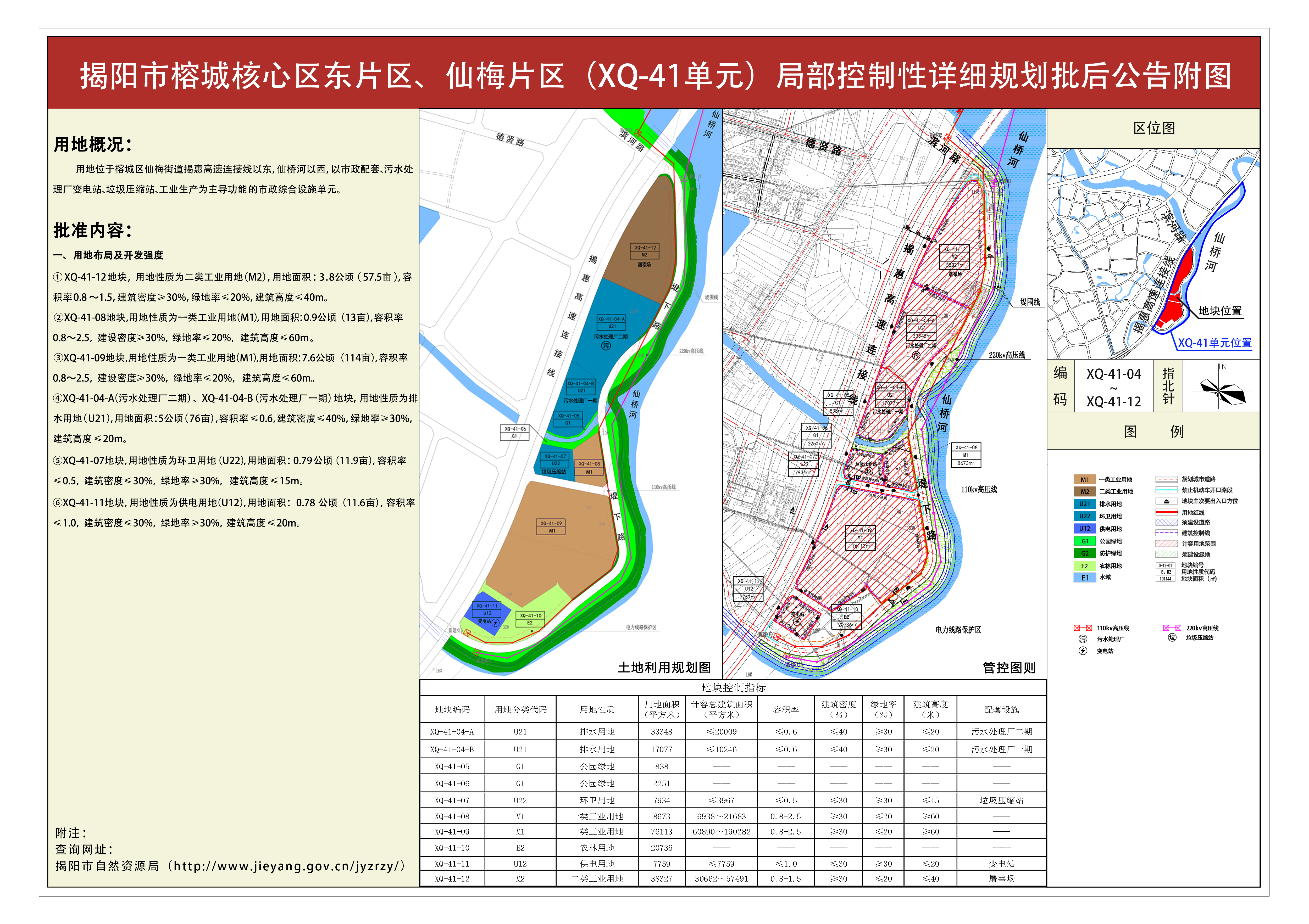The width and height of the screenshot is (1309, 924).
Task: Click the 地块位置 label on location map
Action: click(x=1220, y=311)
